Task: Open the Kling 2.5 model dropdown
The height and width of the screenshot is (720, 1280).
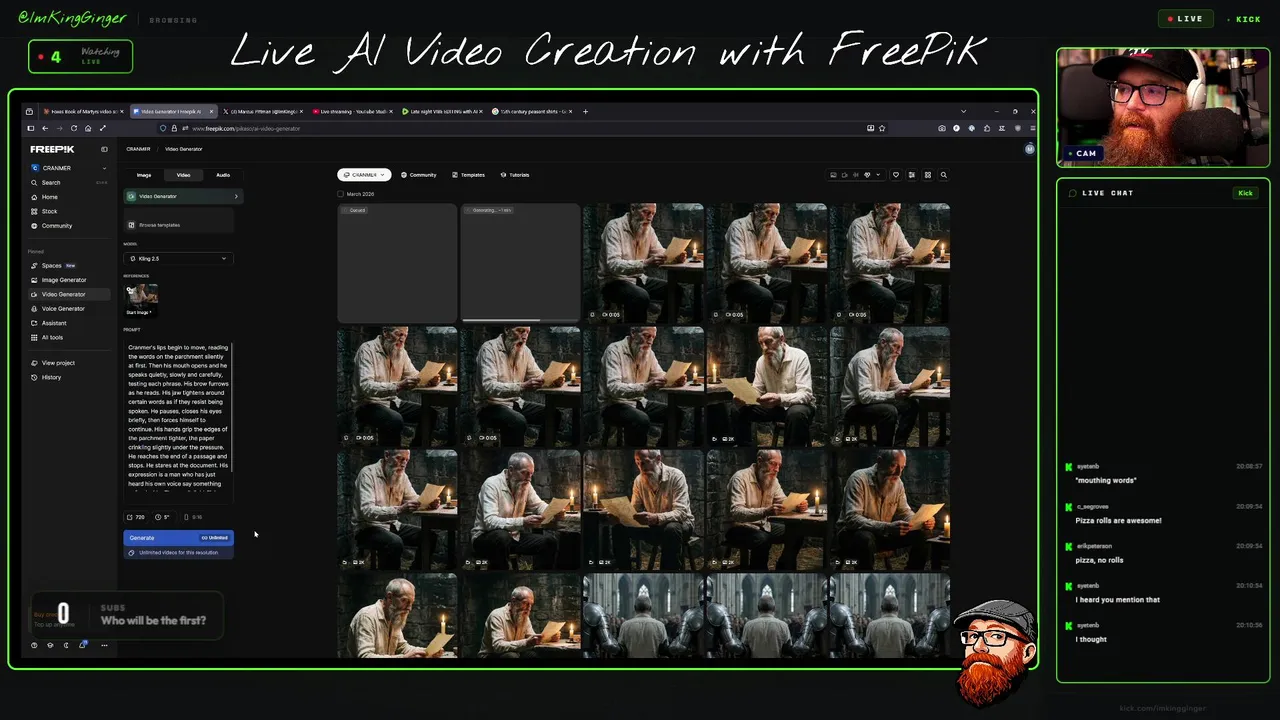Action: click(x=178, y=259)
